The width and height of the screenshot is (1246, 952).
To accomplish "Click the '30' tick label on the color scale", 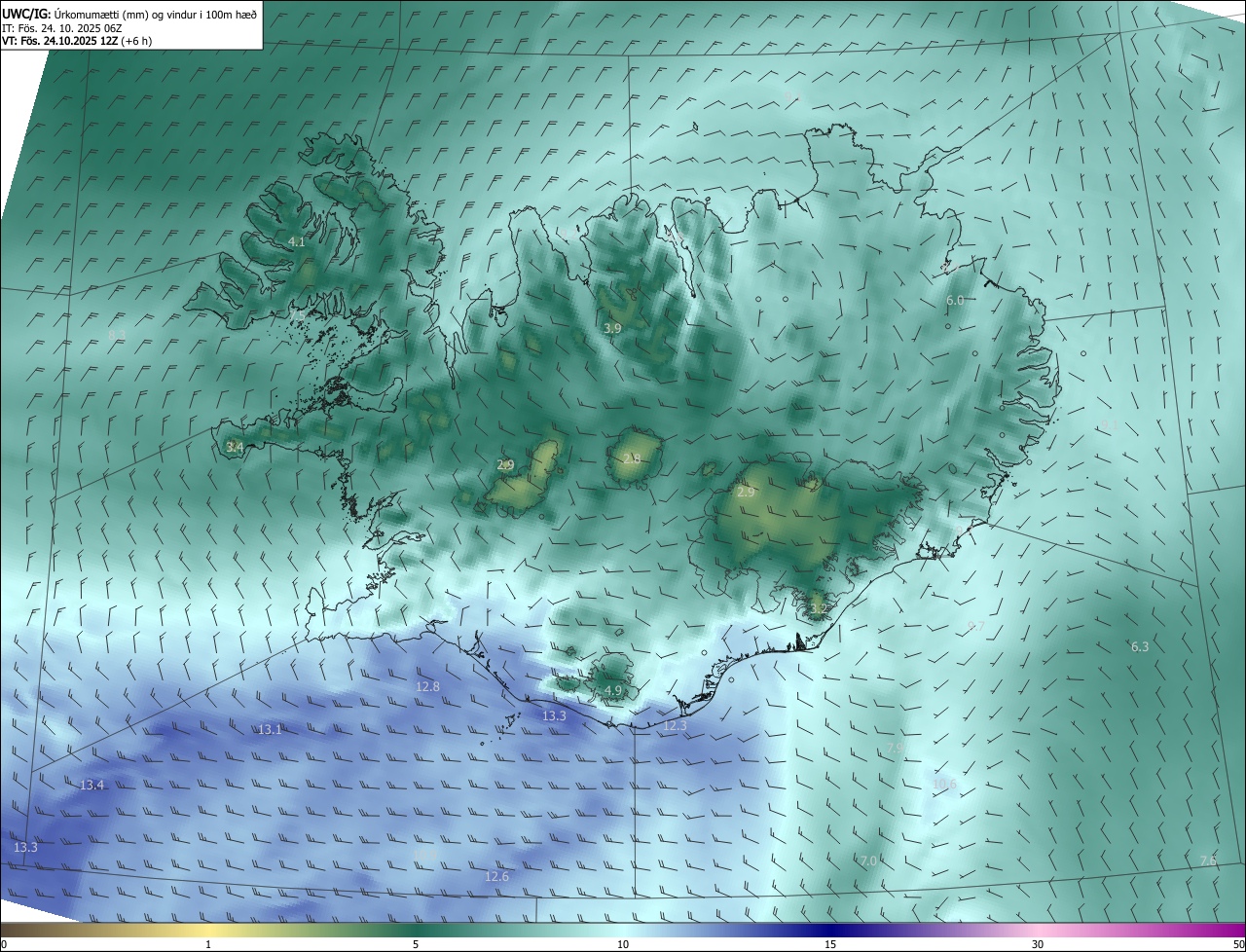I will (x=1038, y=944).
